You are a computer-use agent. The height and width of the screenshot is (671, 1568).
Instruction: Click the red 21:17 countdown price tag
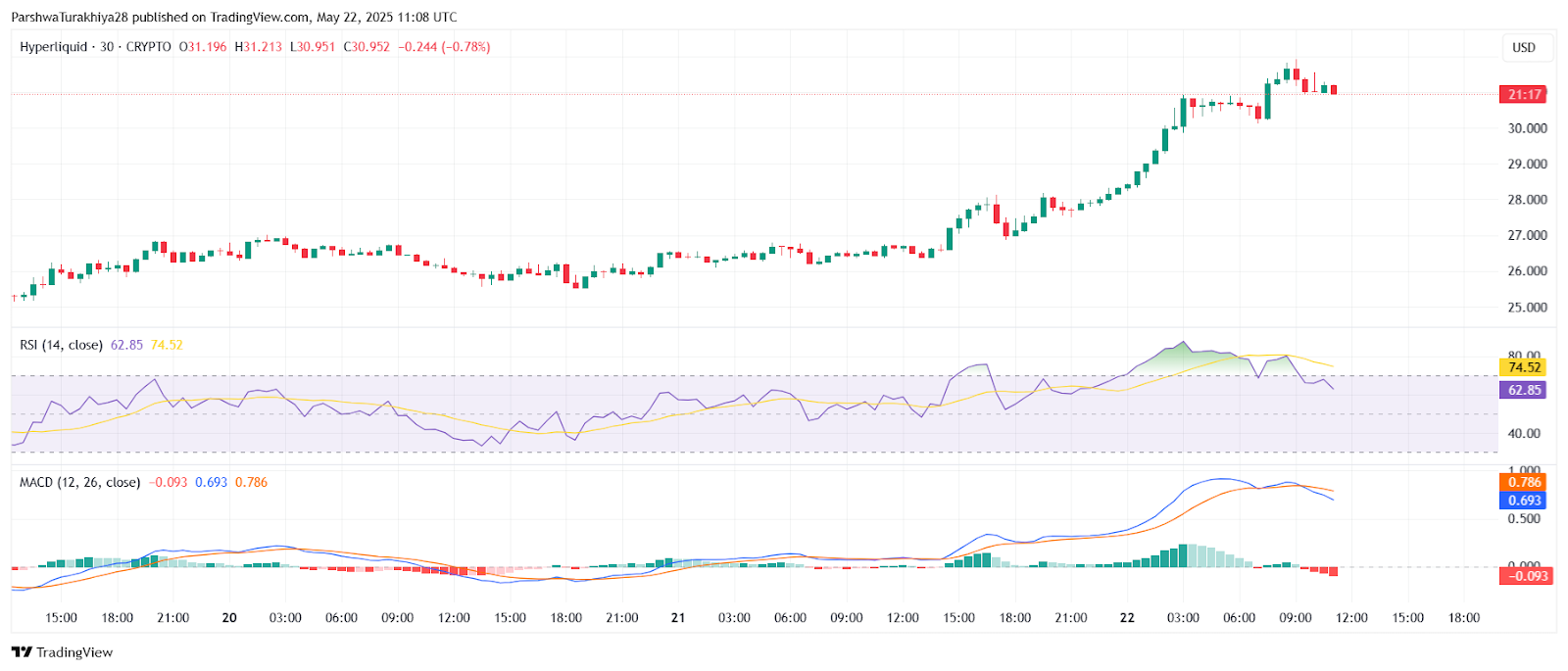coord(1523,95)
